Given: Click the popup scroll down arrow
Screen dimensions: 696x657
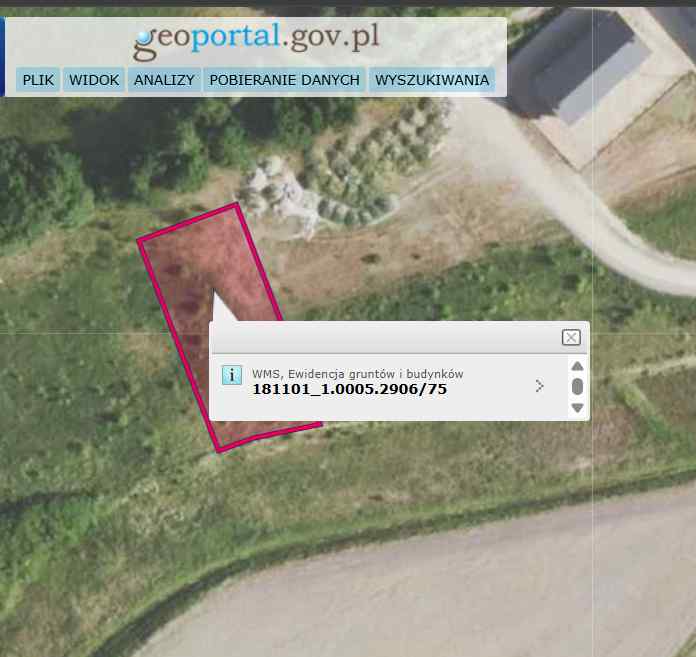Looking at the screenshot, I should 577,407.
